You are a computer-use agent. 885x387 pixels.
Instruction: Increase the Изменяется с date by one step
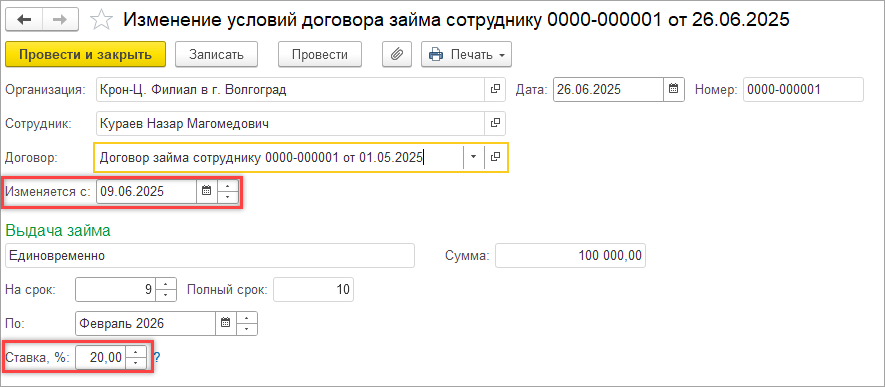point(227,186)
